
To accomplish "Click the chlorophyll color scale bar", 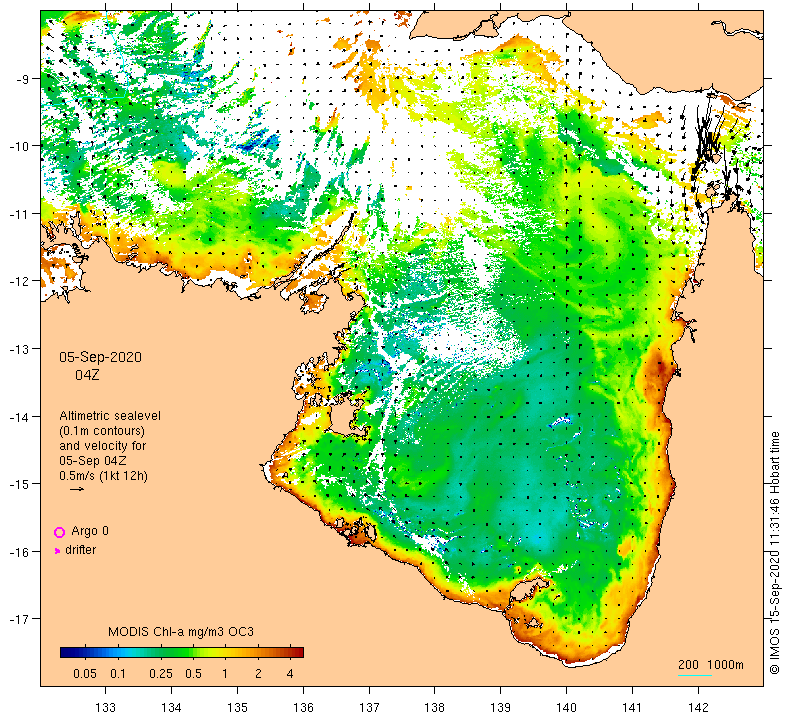I will click(182, 652).
